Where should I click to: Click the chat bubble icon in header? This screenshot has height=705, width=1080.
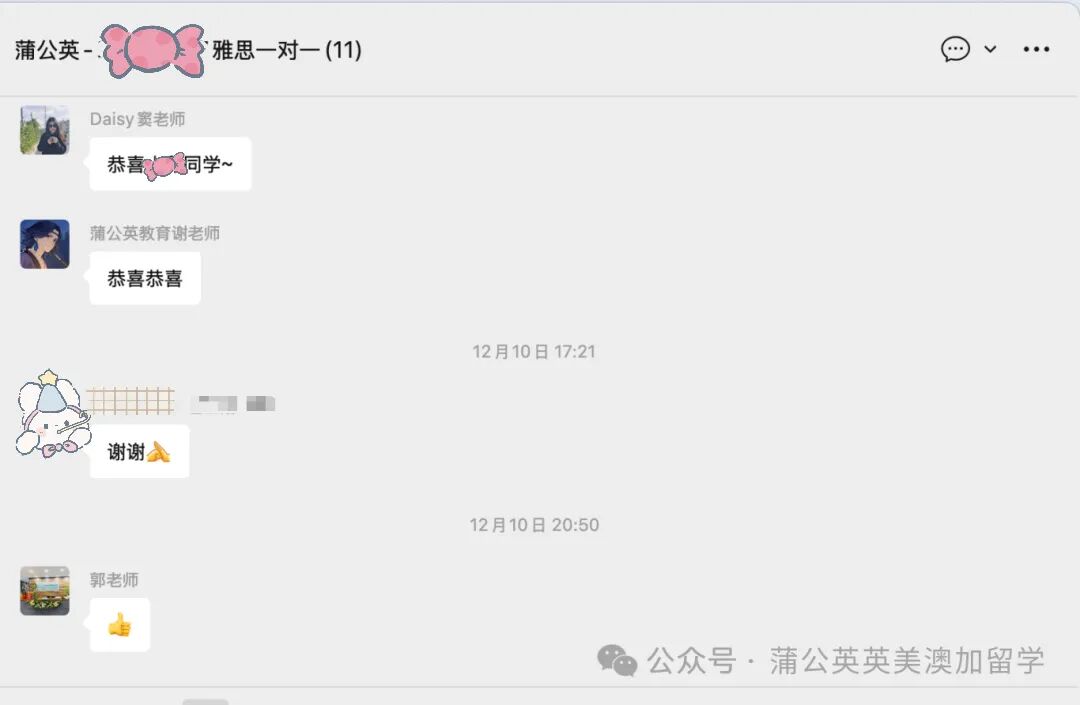(x=955, y=49)
